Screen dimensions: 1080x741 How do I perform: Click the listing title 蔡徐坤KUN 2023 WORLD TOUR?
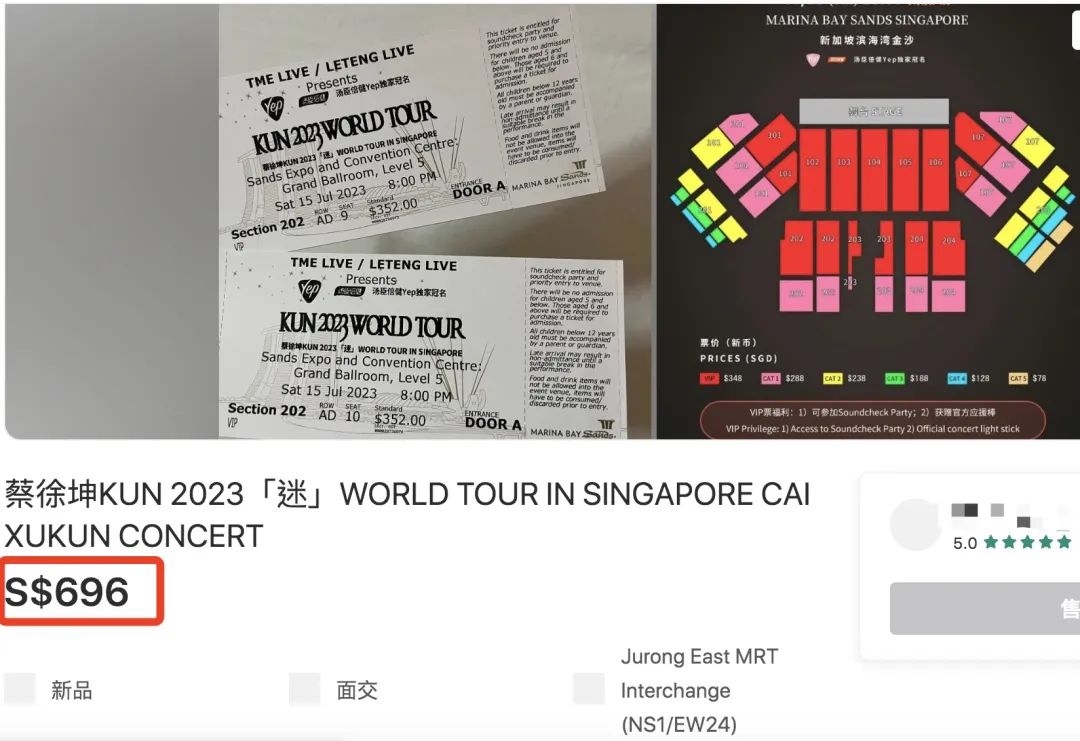(408, 514)
